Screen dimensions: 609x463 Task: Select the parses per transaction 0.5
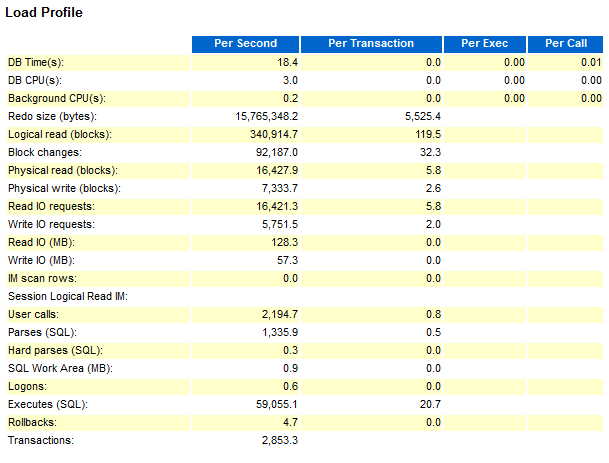click(x=433, y=332)
